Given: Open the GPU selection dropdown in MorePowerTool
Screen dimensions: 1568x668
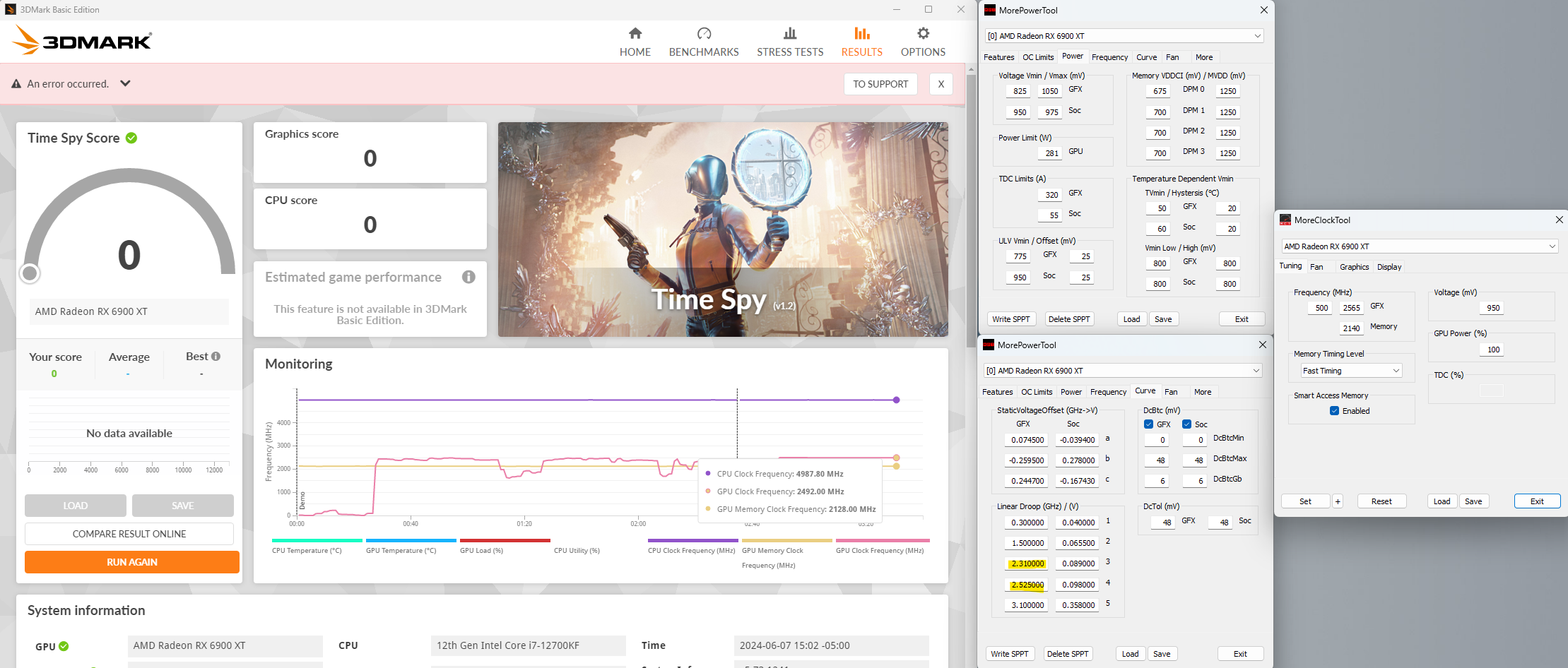Looking at the screenshot, I should (1123, 35).
